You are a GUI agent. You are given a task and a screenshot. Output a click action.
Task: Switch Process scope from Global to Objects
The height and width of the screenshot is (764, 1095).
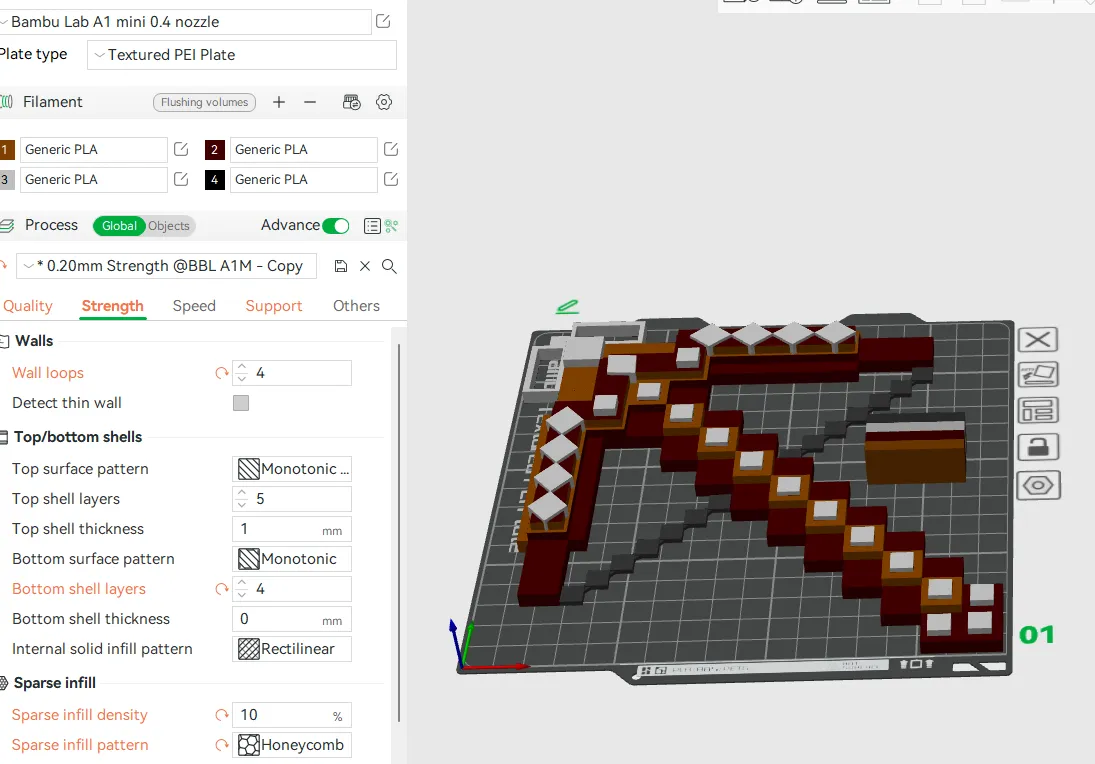(169, 225)
